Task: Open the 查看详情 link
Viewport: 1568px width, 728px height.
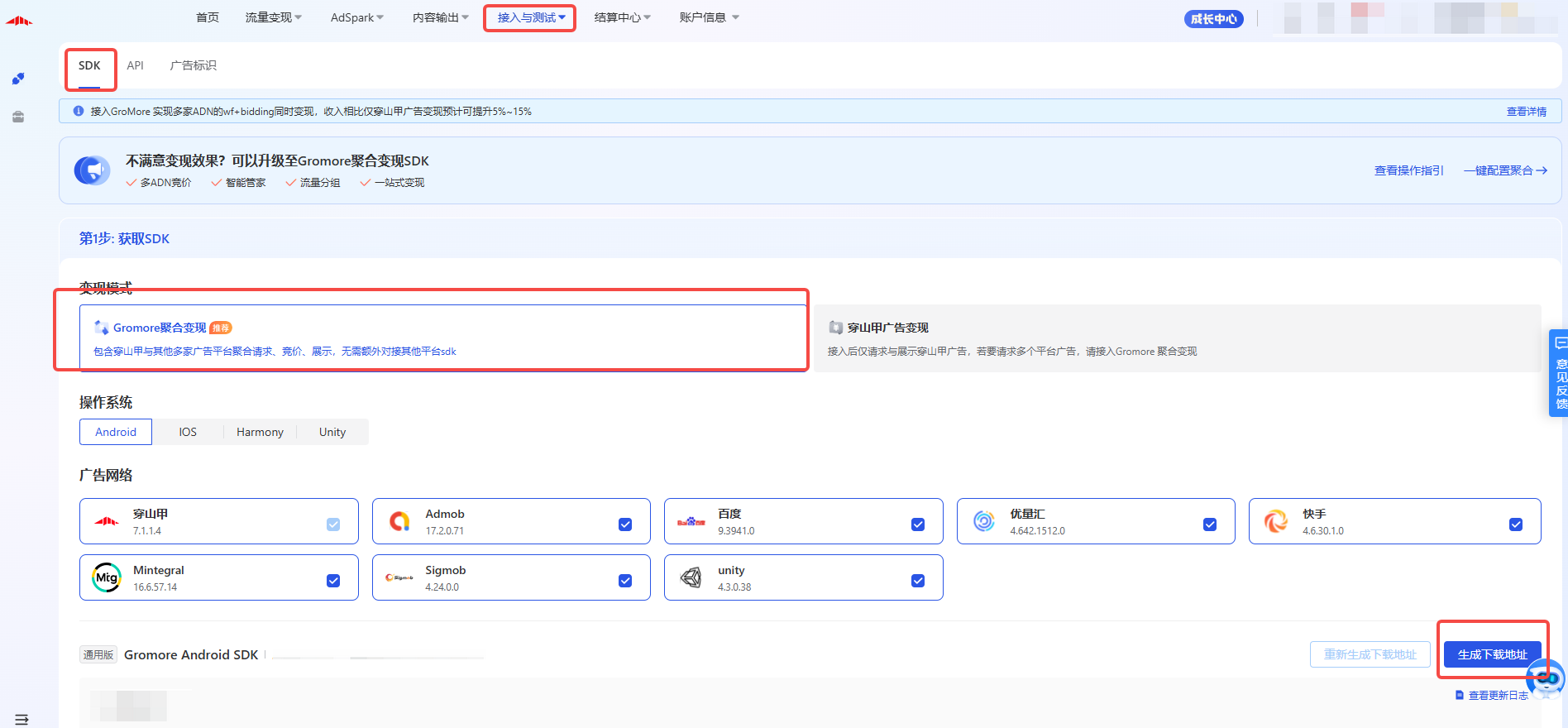Action: point(1527,112)
